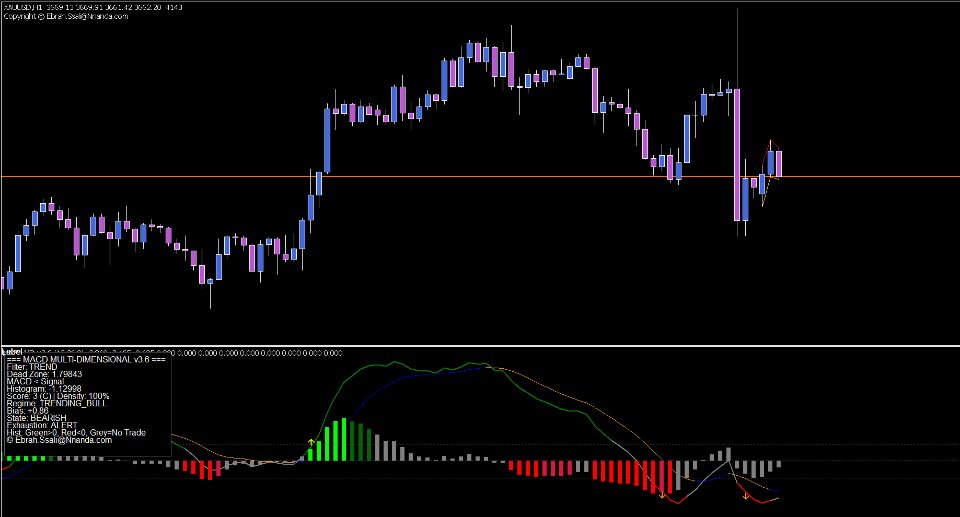The image size is (960, 517).
Task: Click the orange down arrow below tallest red bars
Action: click(x=662, y=494)
